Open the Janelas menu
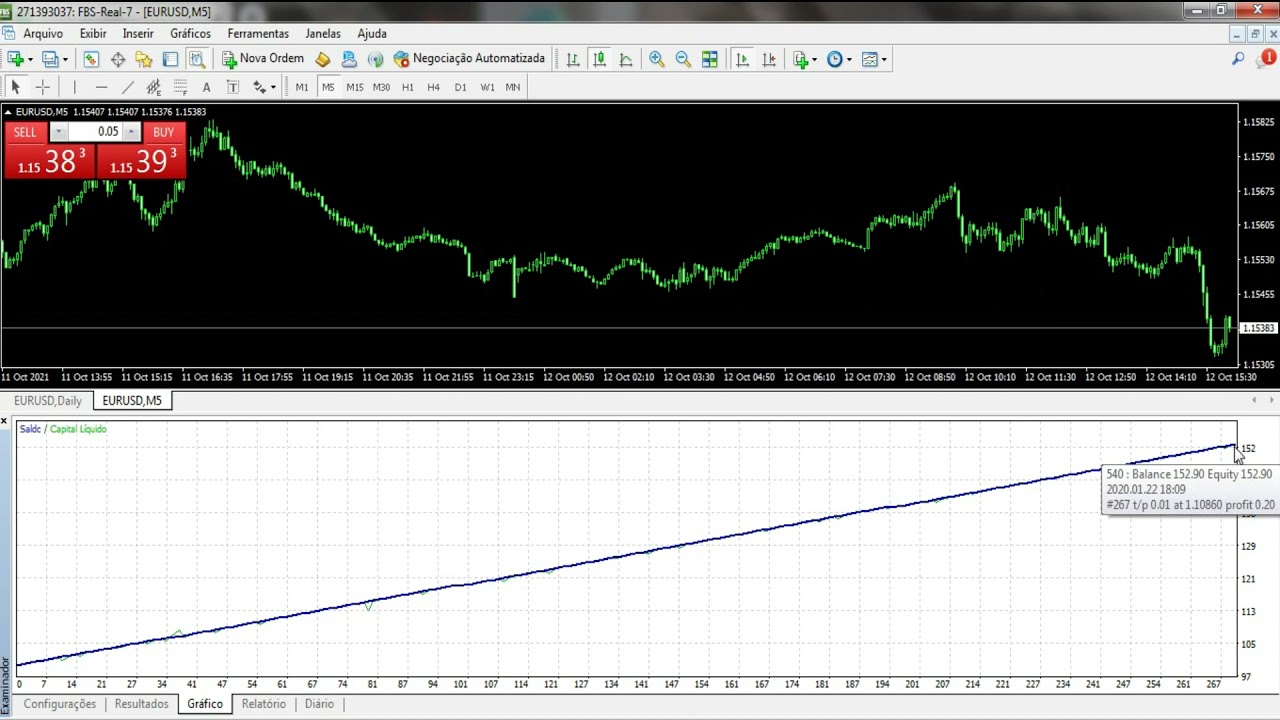 323,33
